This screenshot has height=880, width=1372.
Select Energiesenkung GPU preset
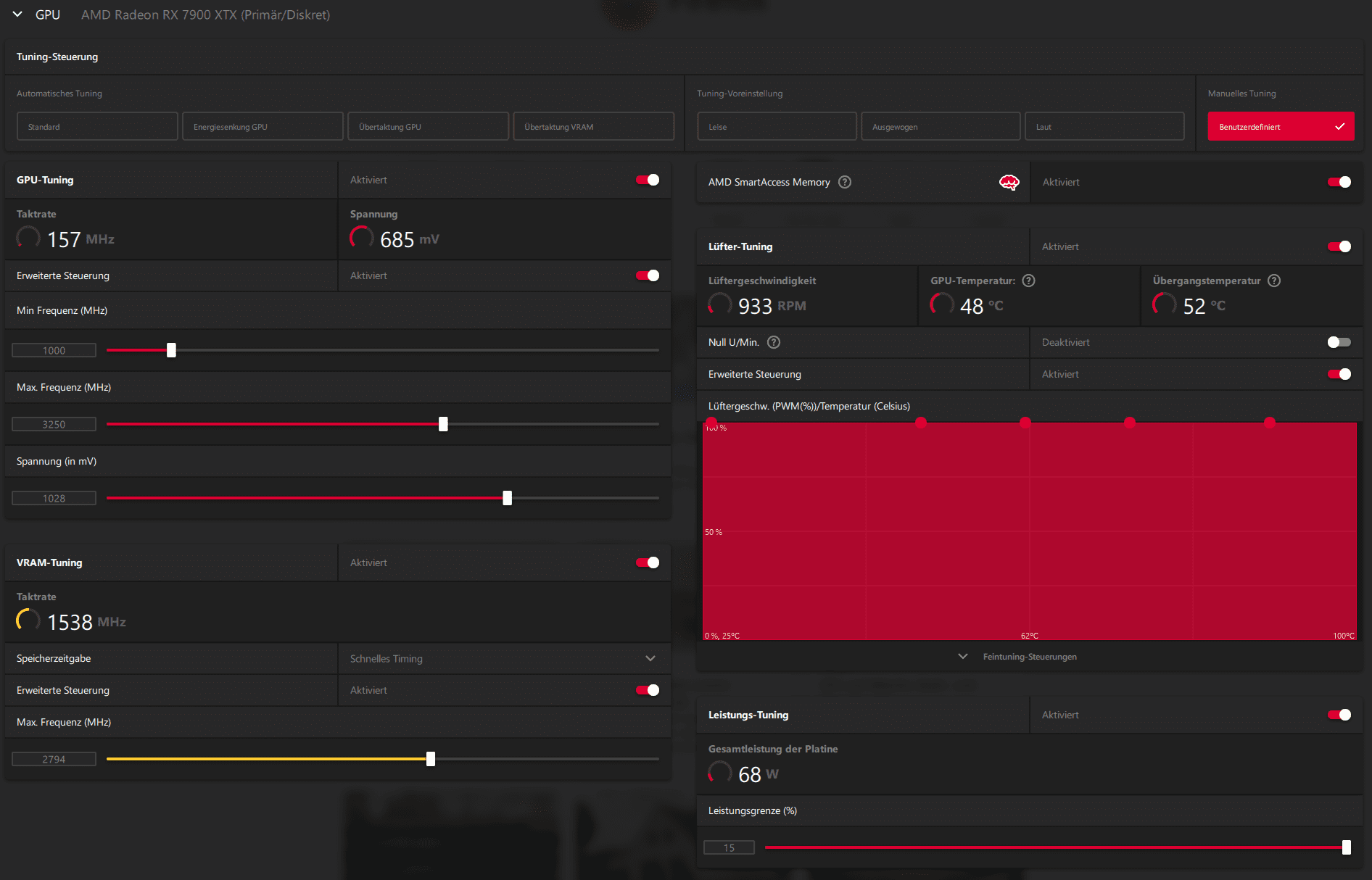coord(263,126)
